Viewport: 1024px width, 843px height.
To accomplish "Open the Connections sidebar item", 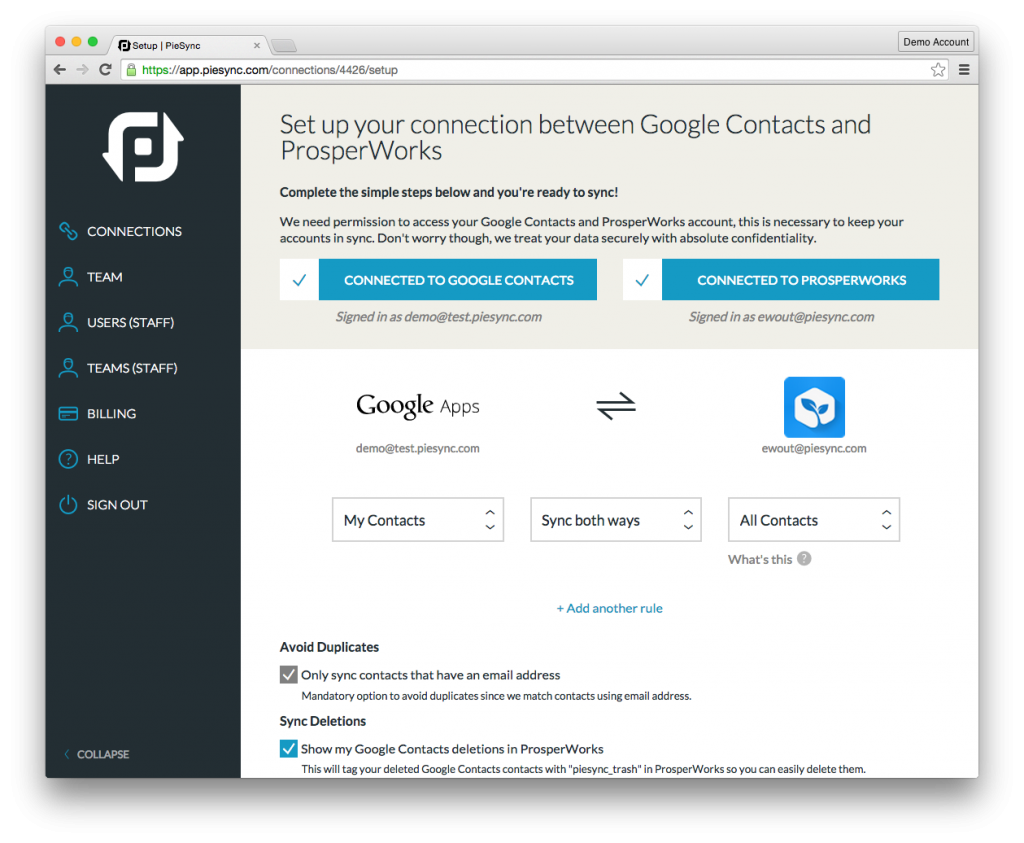I will point(121,231).
